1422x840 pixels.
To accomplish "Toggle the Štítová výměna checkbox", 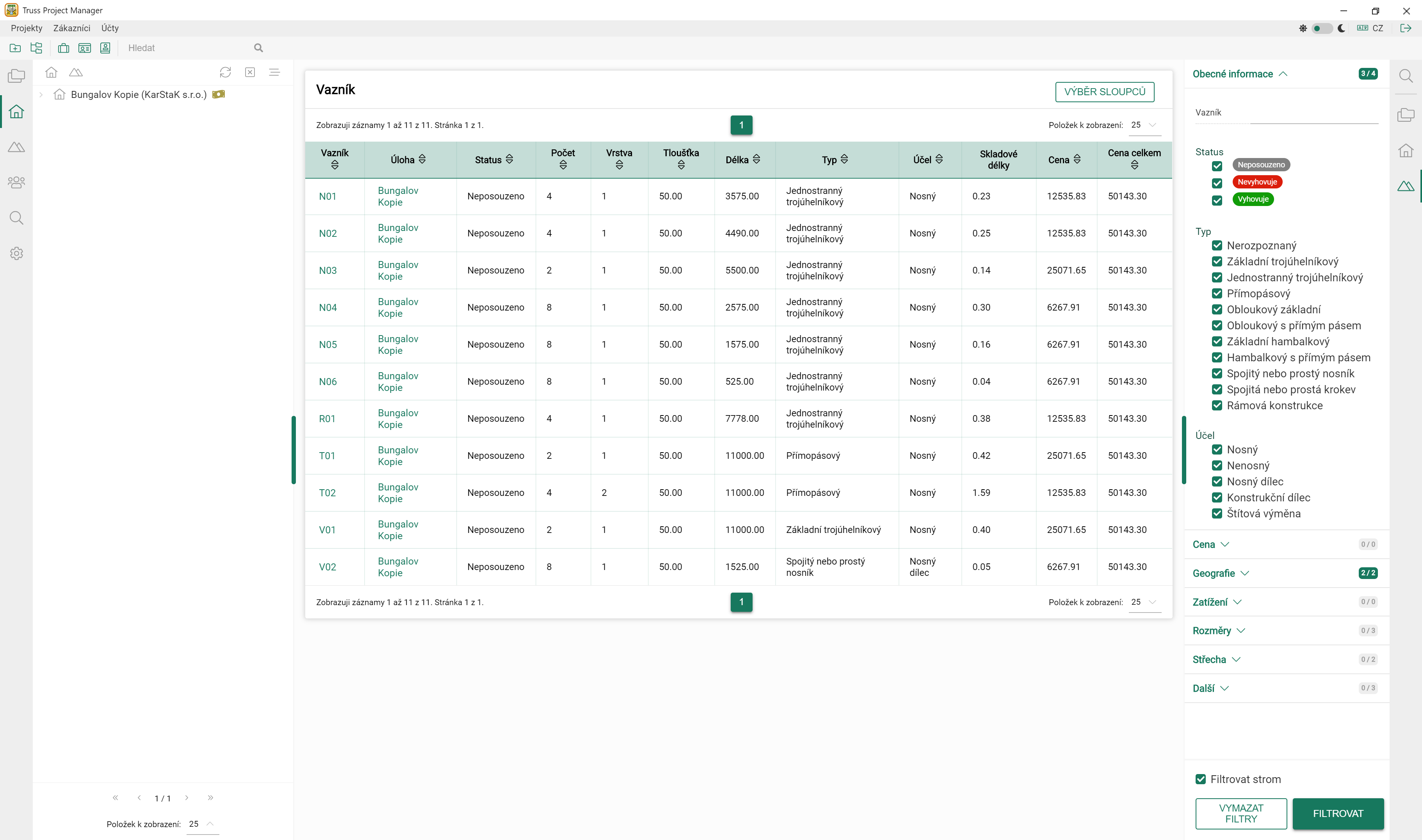I will 1217,513.
